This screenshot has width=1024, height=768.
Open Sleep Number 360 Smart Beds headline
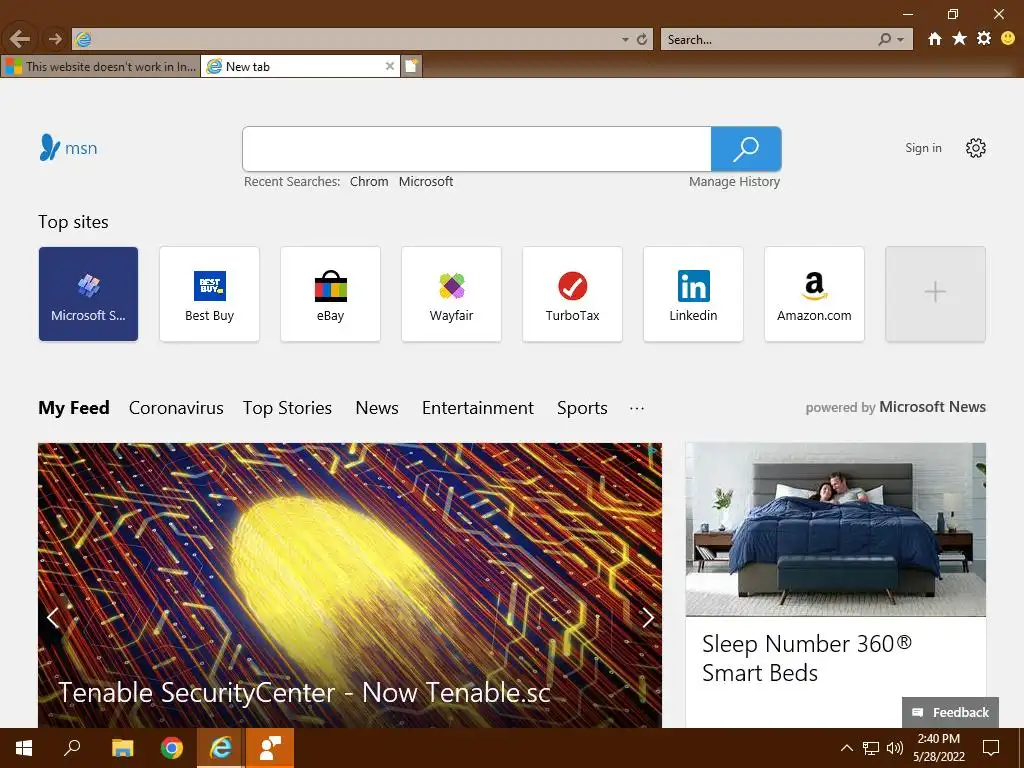click(x=807, y=658)
